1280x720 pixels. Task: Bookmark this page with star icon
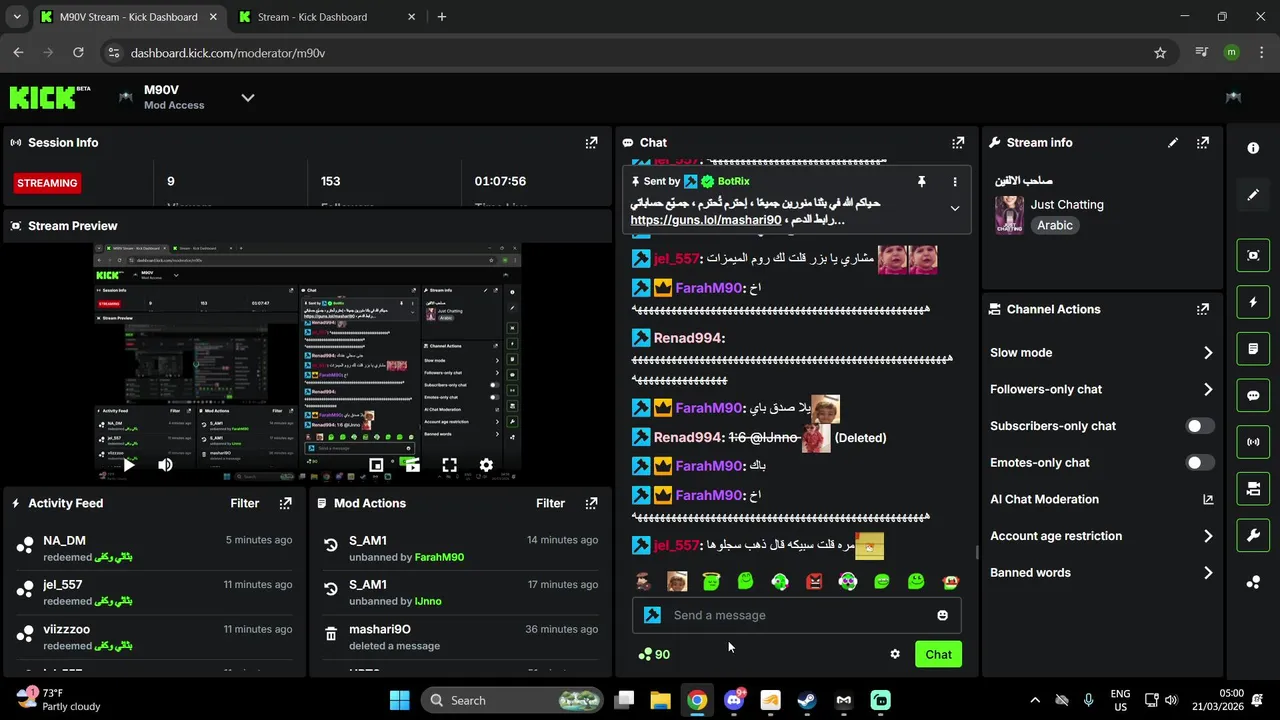tap(1160, 53)
